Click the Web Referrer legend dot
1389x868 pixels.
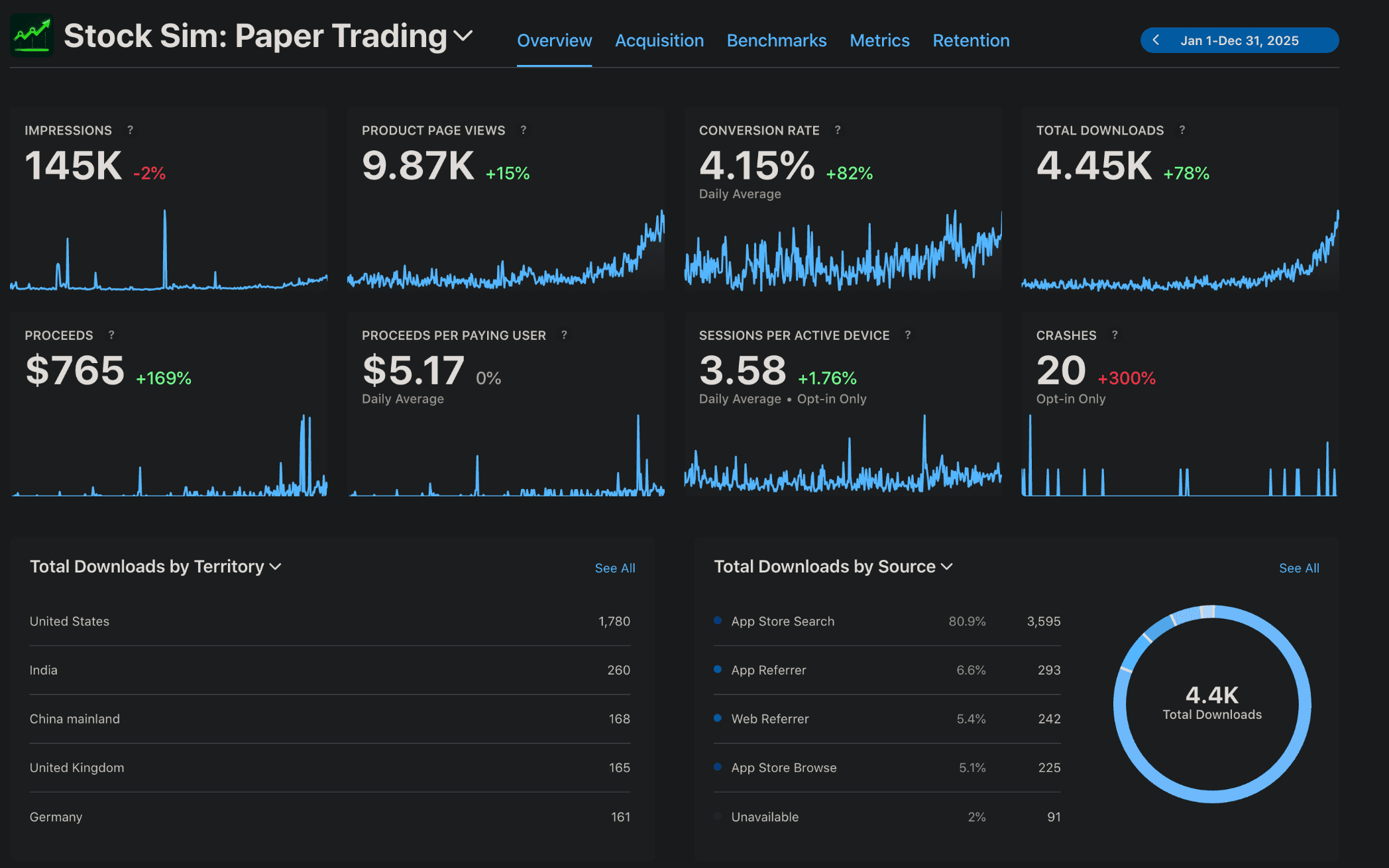718,718
